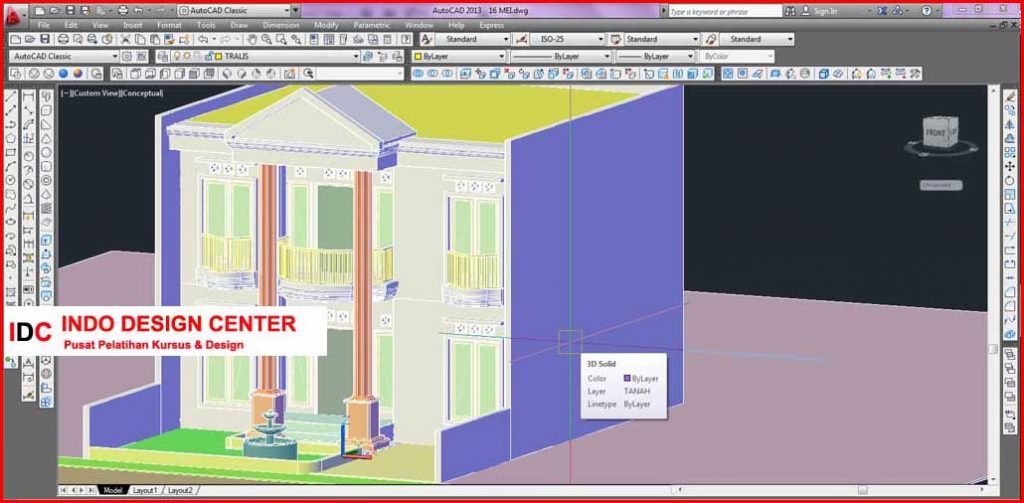Open the lineweight ByLayer dropdown
The width and height of the screenshot is (1024, 503).
(x=690, y=57)
